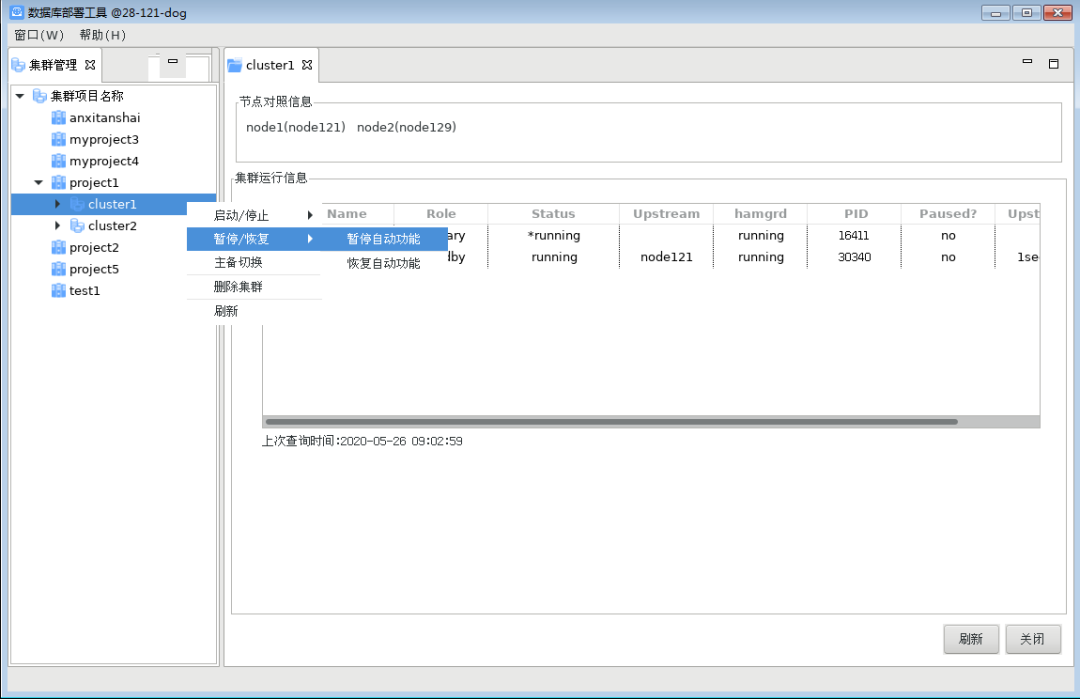
Task: Select 删除集群 in the context menu
Action: 238,287
